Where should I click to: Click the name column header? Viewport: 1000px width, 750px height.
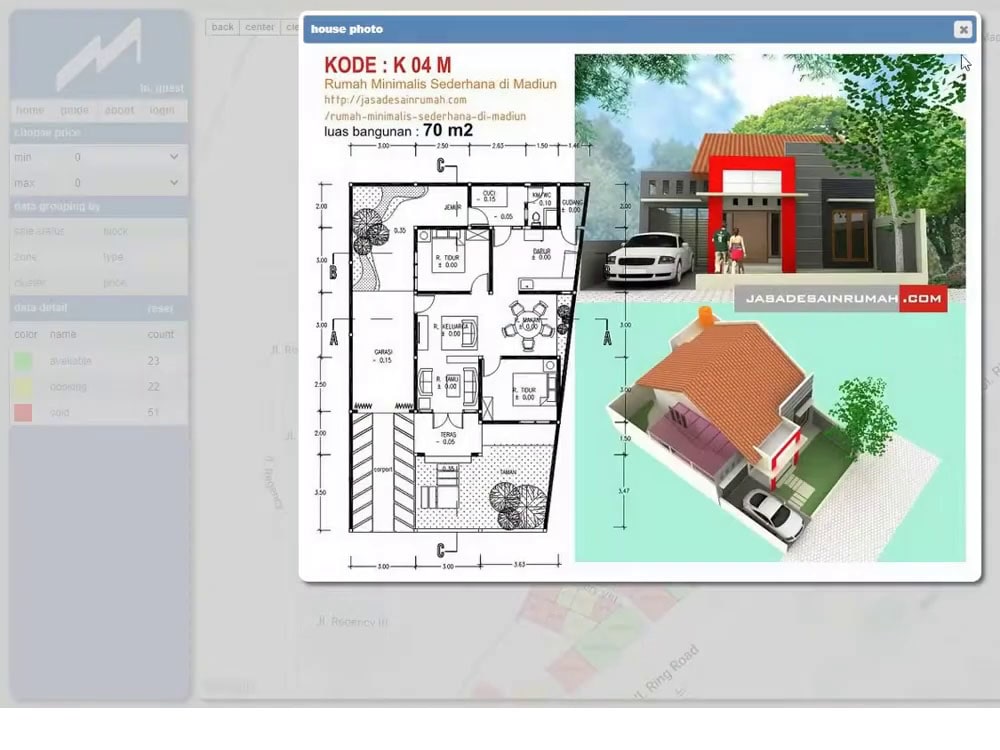(x=63, y=334)
